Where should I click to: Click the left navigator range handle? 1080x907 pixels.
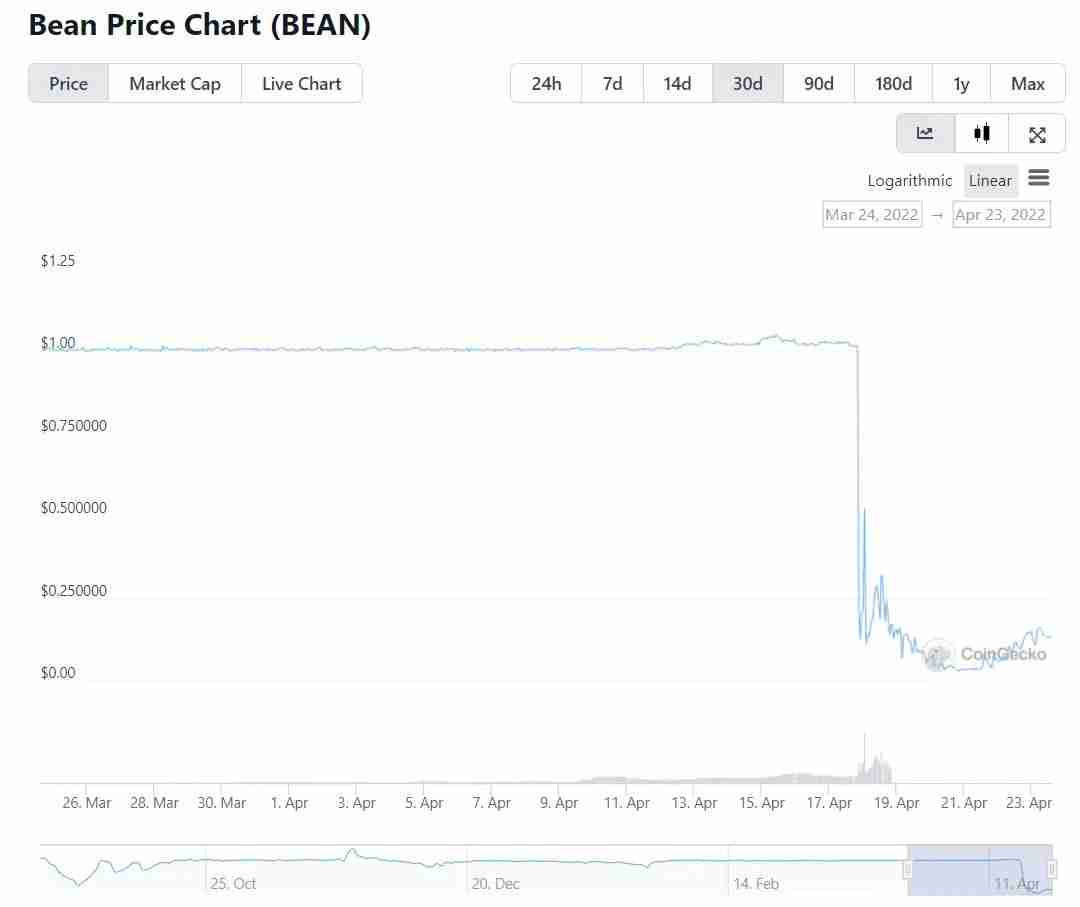[908, 870]
